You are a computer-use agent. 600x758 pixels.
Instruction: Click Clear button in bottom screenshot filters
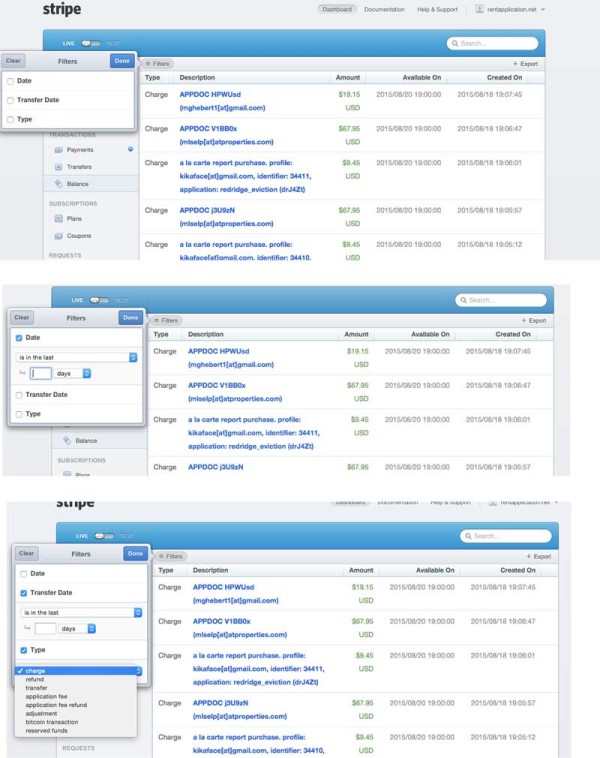tap(27, 554)
